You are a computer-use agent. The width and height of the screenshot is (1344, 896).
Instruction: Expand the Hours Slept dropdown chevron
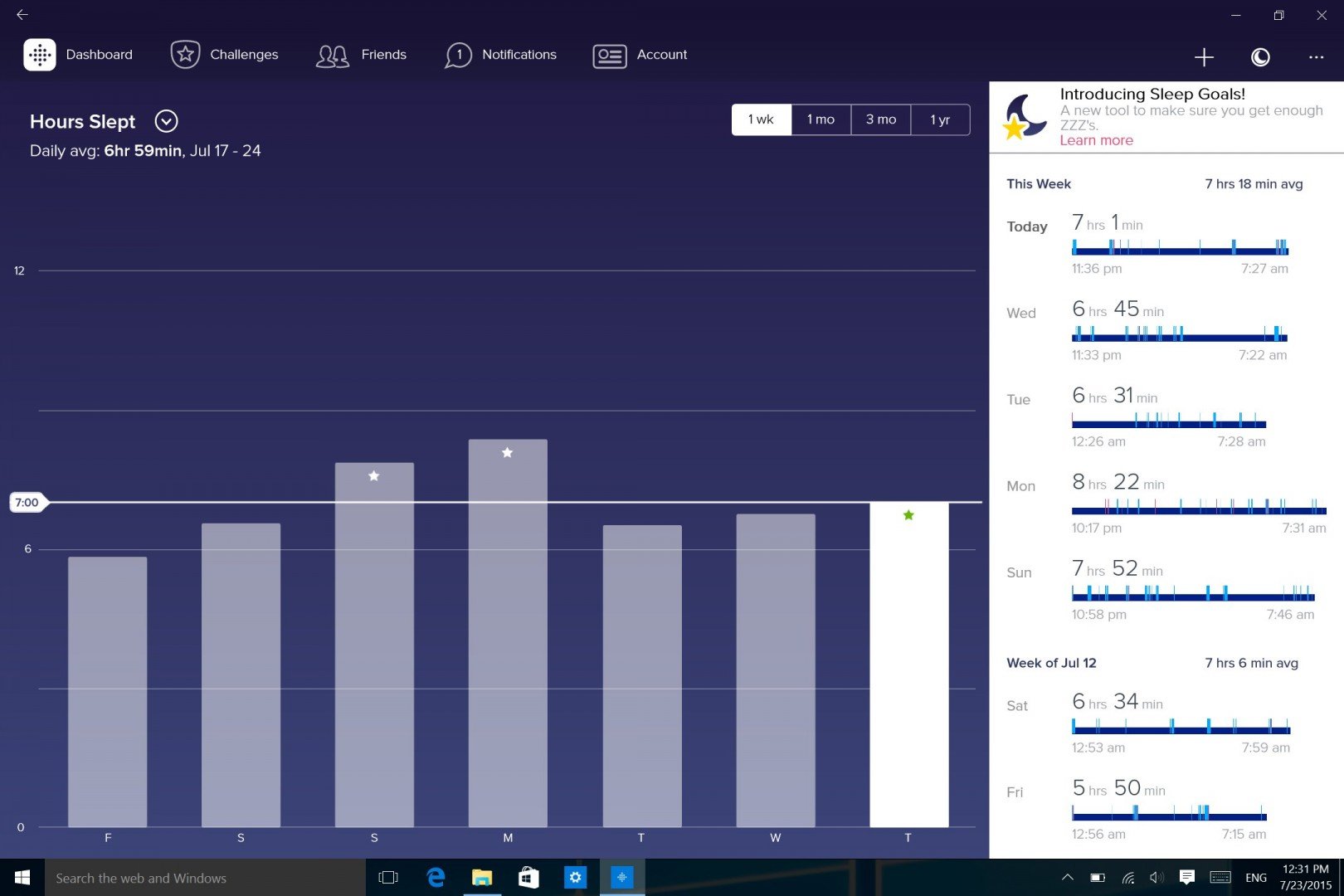167,121
